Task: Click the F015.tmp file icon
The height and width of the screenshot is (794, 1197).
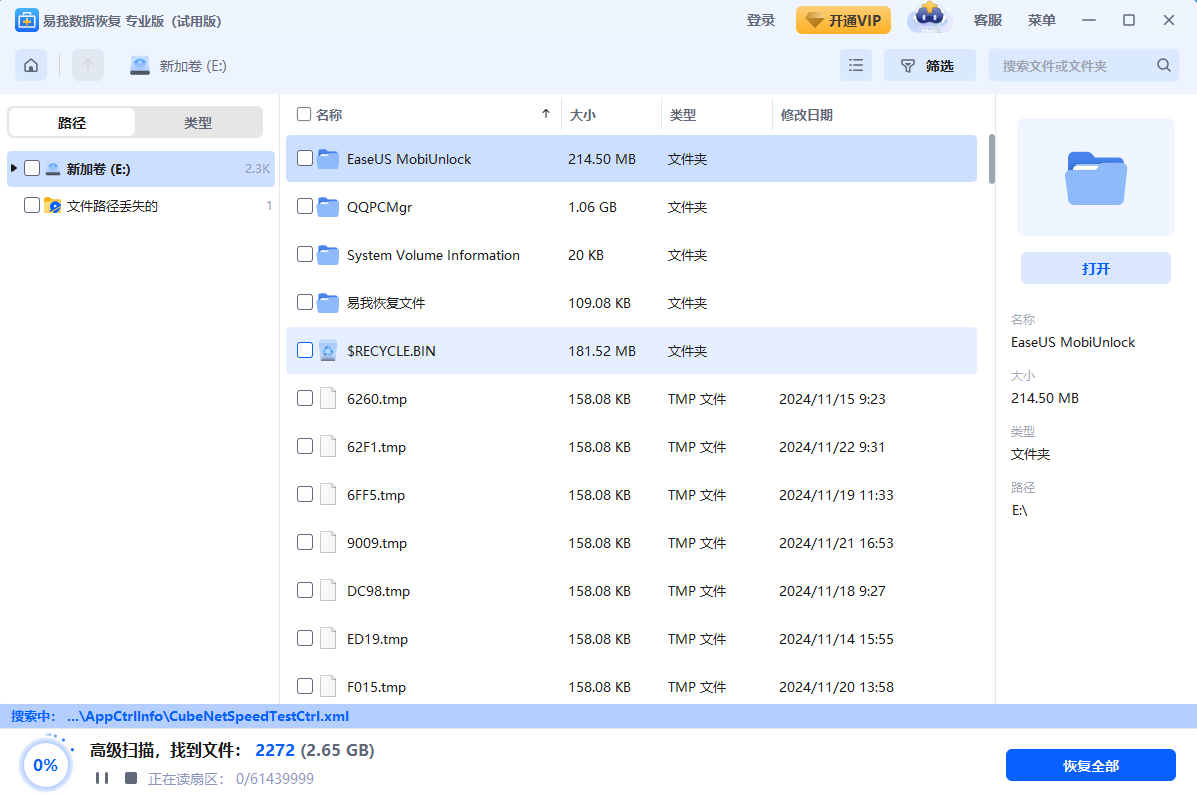Action: point(328,686)
